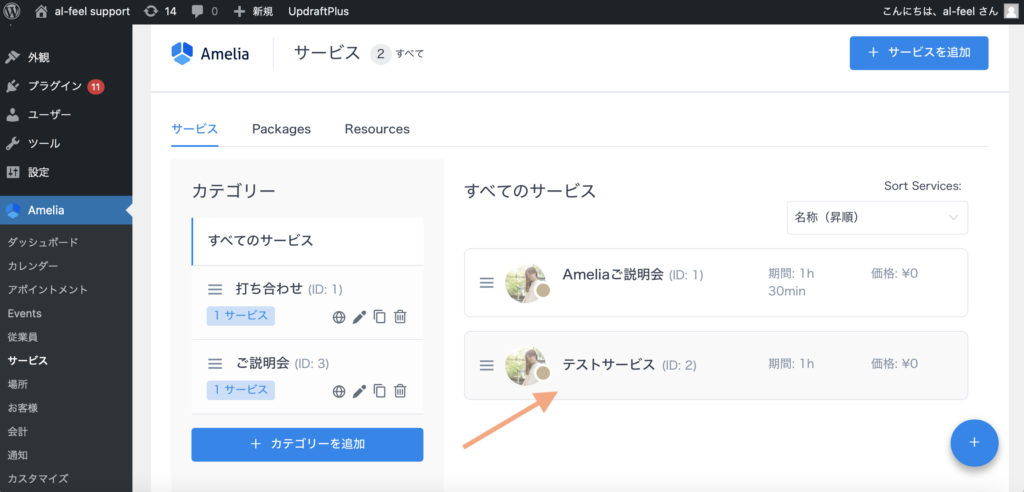The height and width of the screenshot is (492, 1024).
Task: Open the 新規 menu in admin bar
Action: (x=253, y=12)
